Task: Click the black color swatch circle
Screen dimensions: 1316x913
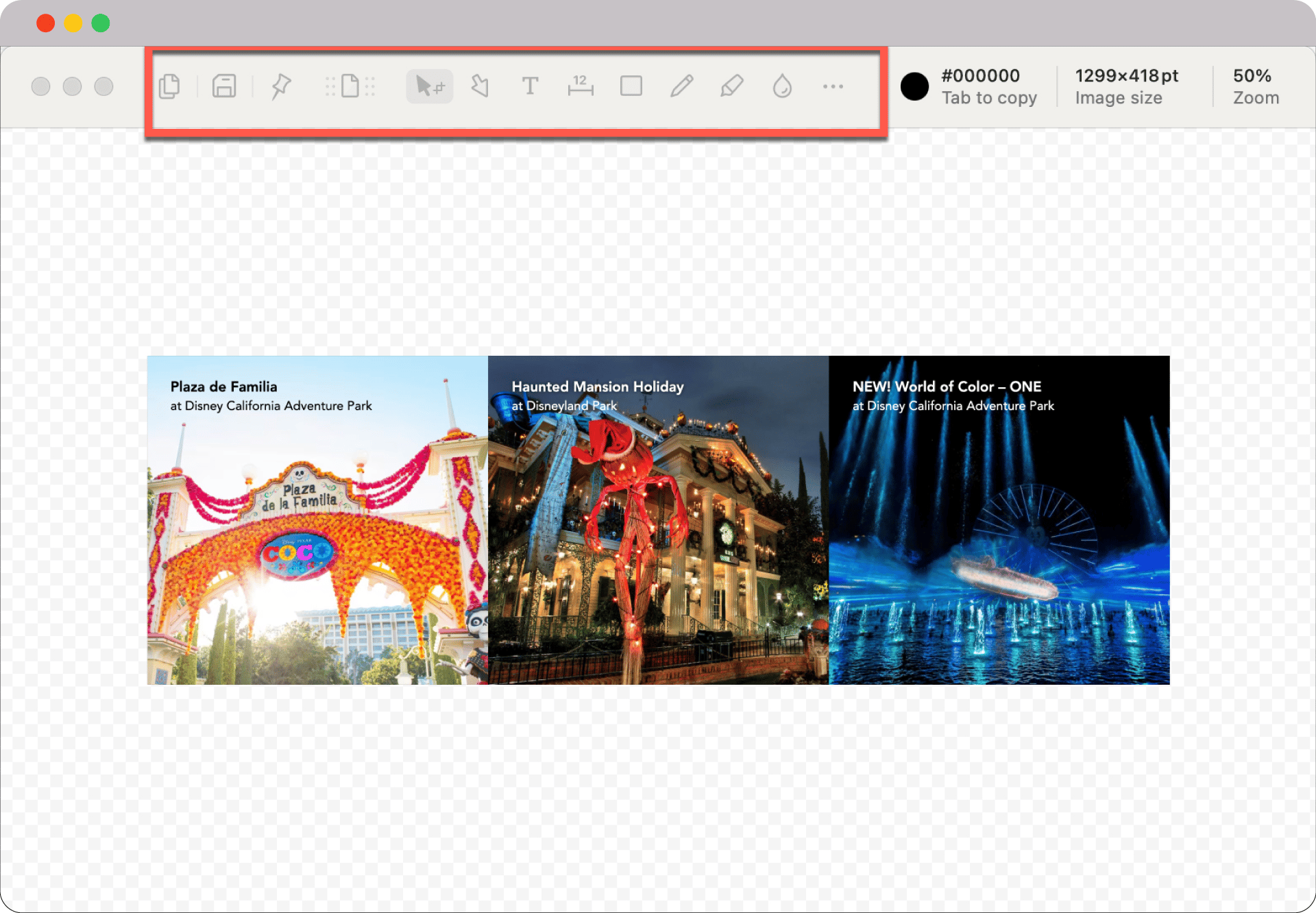Action: 914,86
